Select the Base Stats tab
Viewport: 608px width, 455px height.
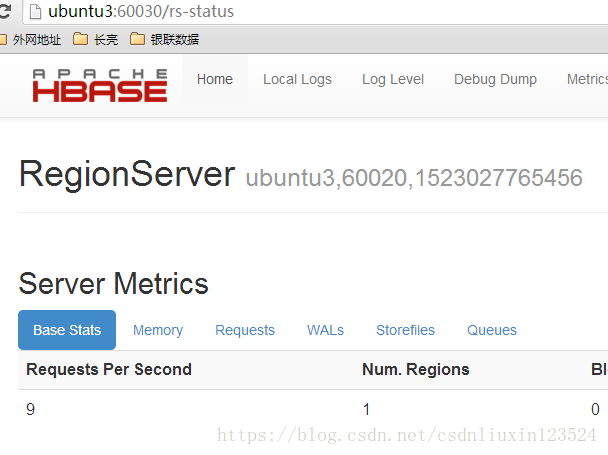tap(67, 330)
